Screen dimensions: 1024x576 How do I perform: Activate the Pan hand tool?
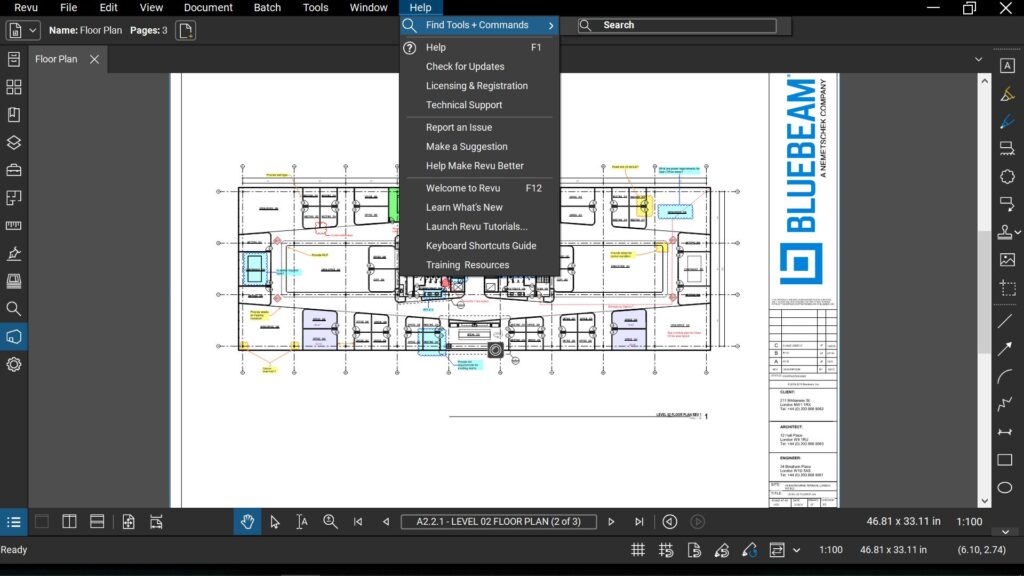click(247, 521)
